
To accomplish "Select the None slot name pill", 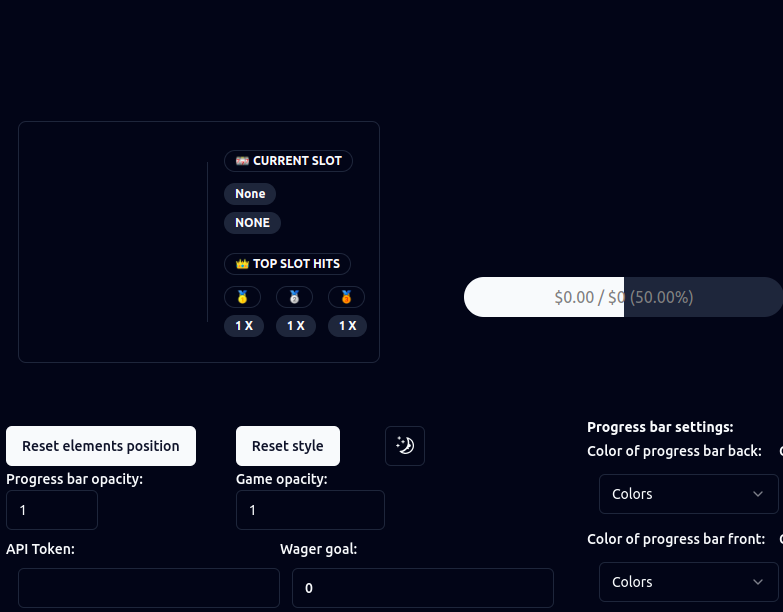I will [x=250, y=194].
